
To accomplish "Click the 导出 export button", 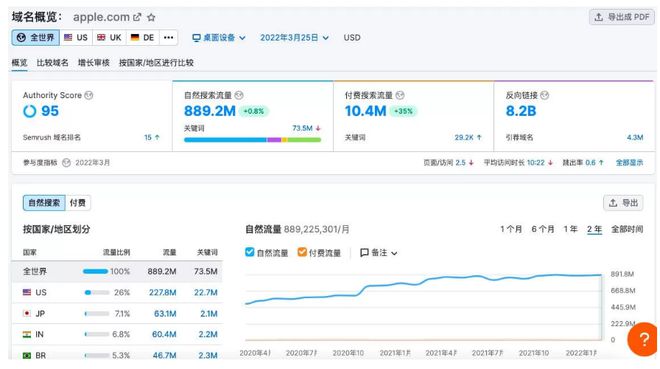I will click(x=623, y=203).
